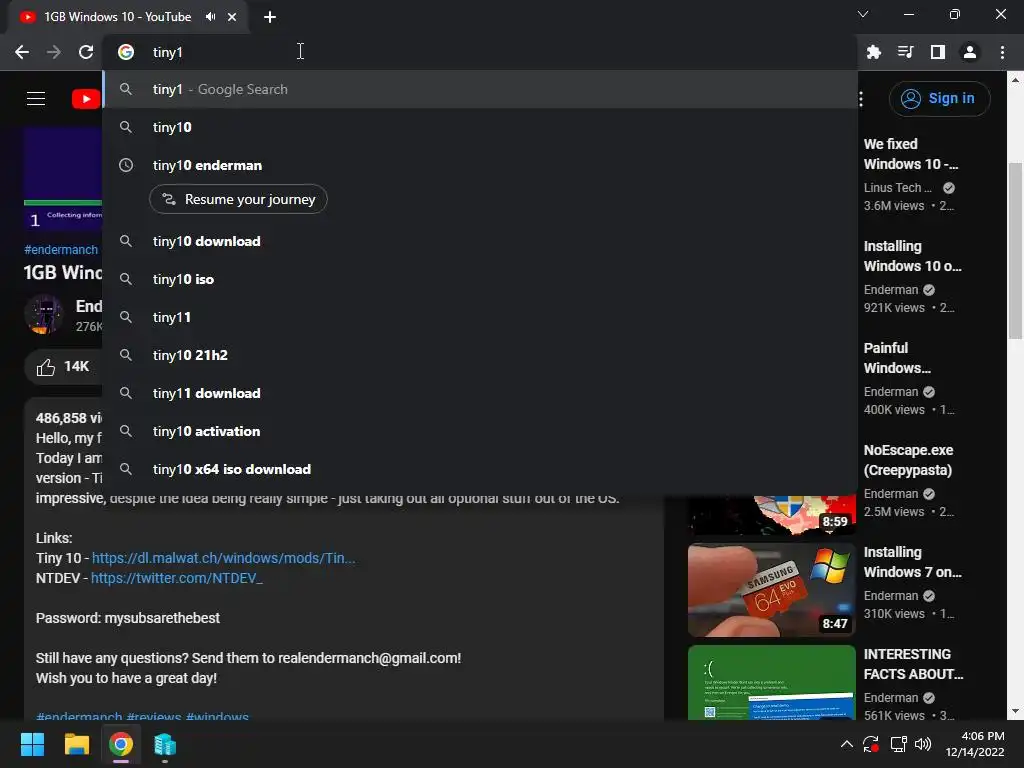This screenshot has height=768, width=1024.
Task: Choose the 'tiny11' suggestion
Action: [x=480, y=317]
